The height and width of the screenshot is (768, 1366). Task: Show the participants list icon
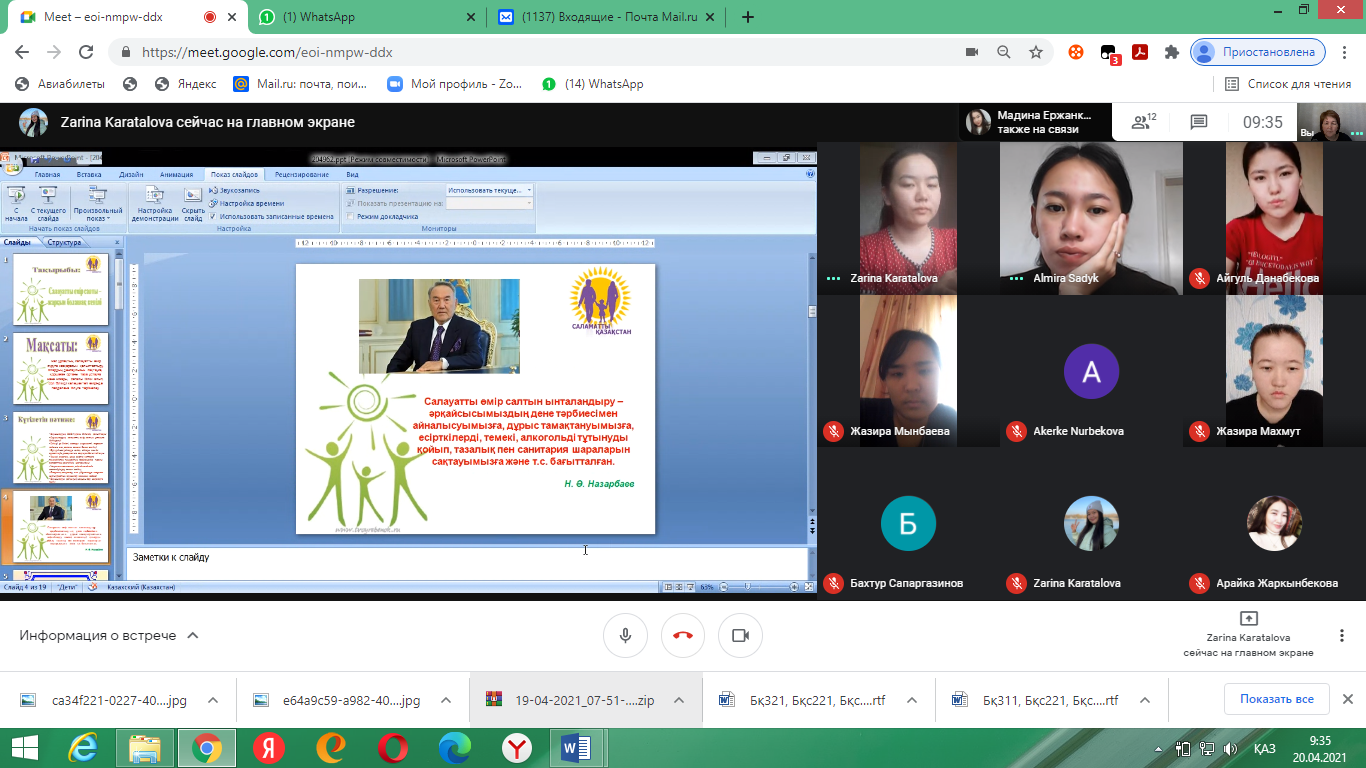(x=1142, y=122)
